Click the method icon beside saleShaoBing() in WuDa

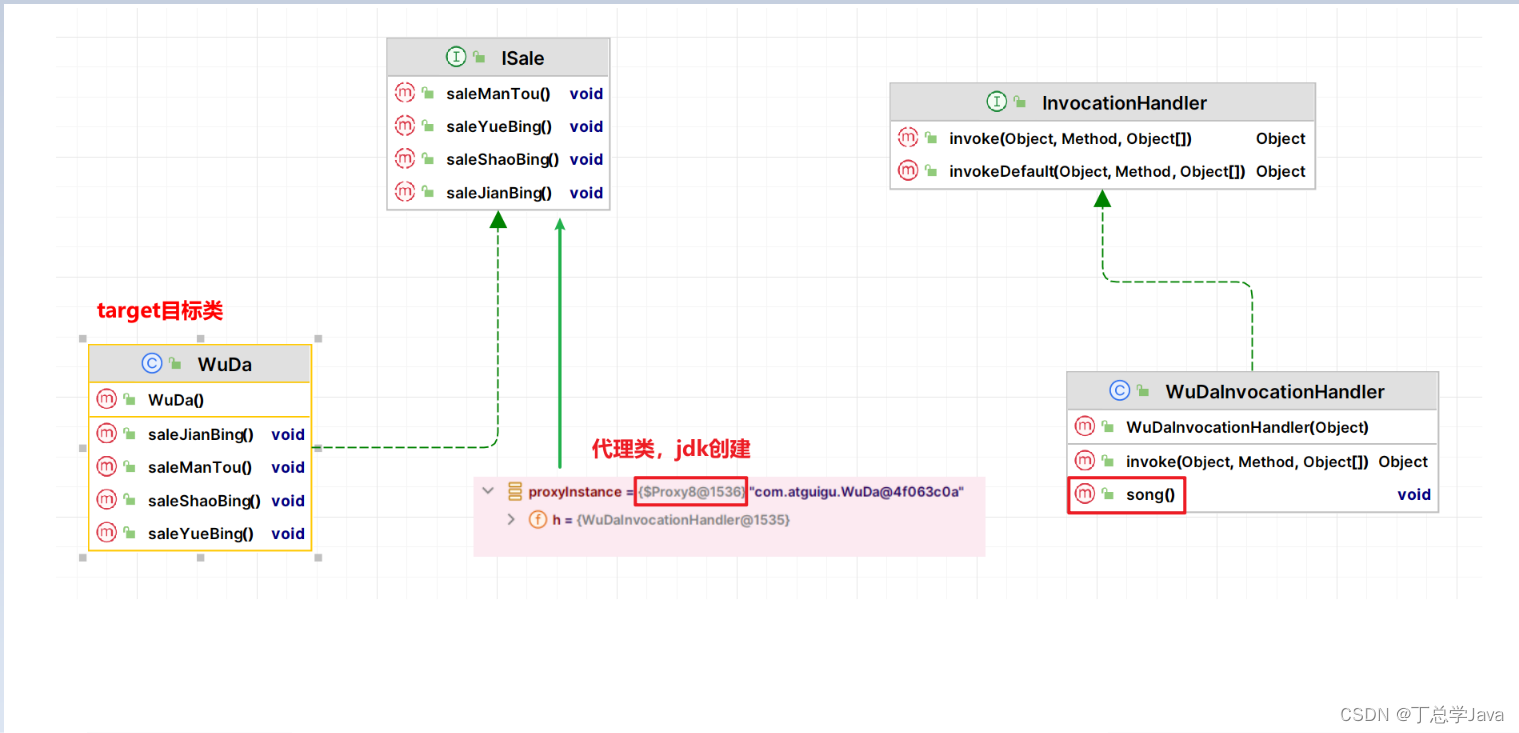pos(107,500)
